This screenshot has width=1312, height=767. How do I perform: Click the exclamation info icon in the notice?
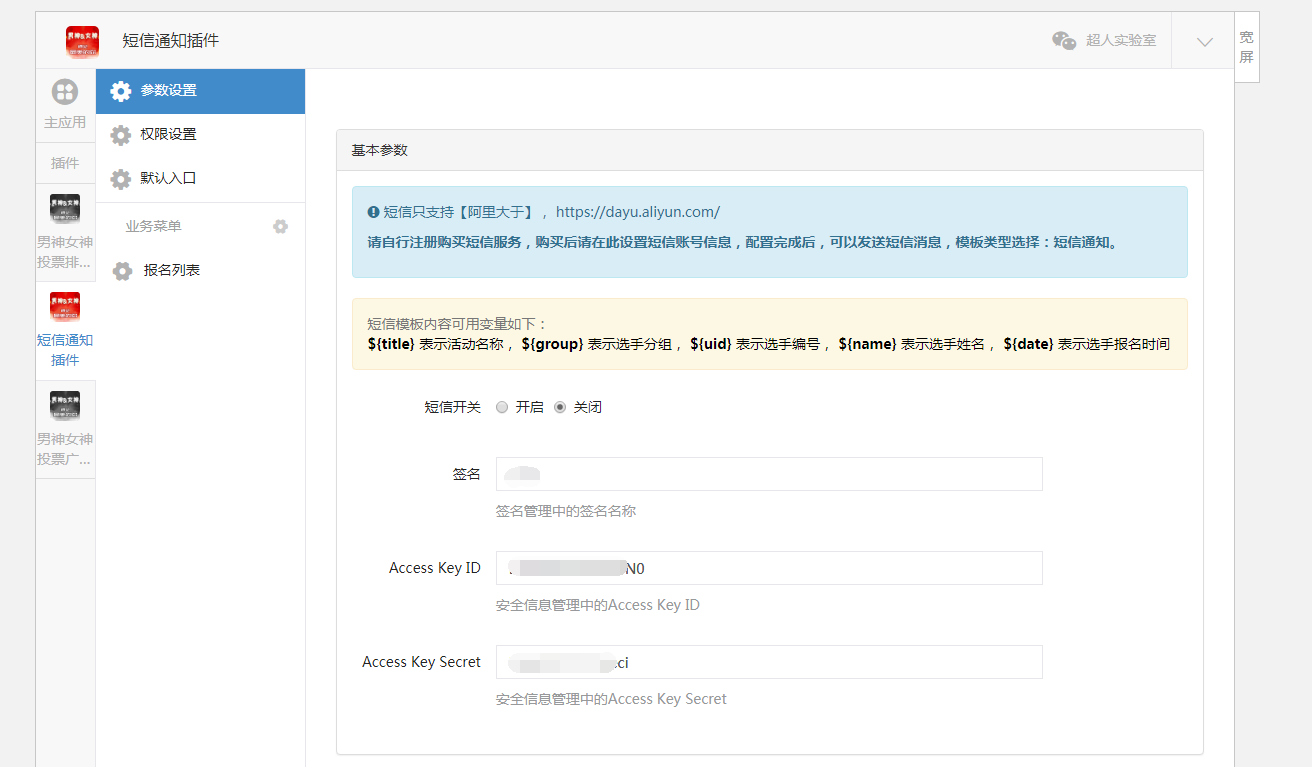coord(373,212)
